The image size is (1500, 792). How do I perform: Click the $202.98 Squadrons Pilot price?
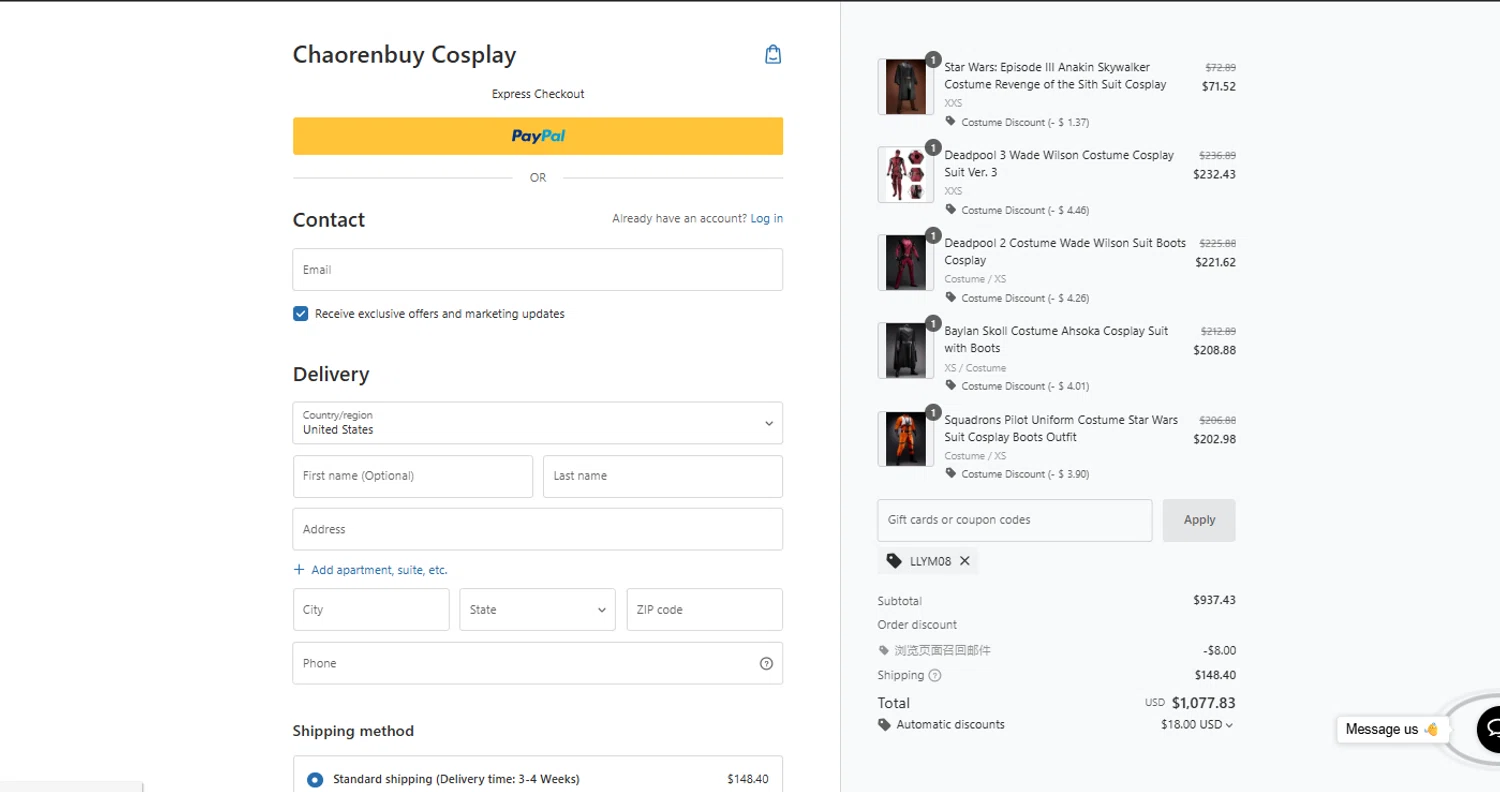click(x=1214, y=439)
